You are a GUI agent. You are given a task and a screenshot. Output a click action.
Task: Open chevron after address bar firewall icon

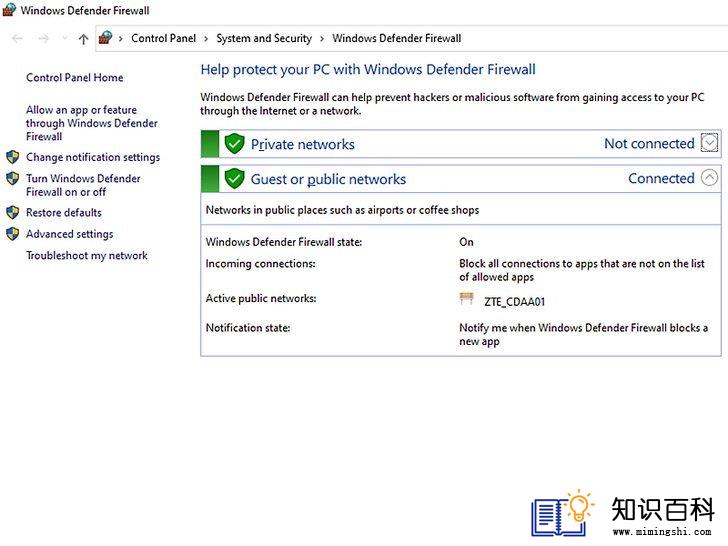pyautogui.click(x=121, y=39)
